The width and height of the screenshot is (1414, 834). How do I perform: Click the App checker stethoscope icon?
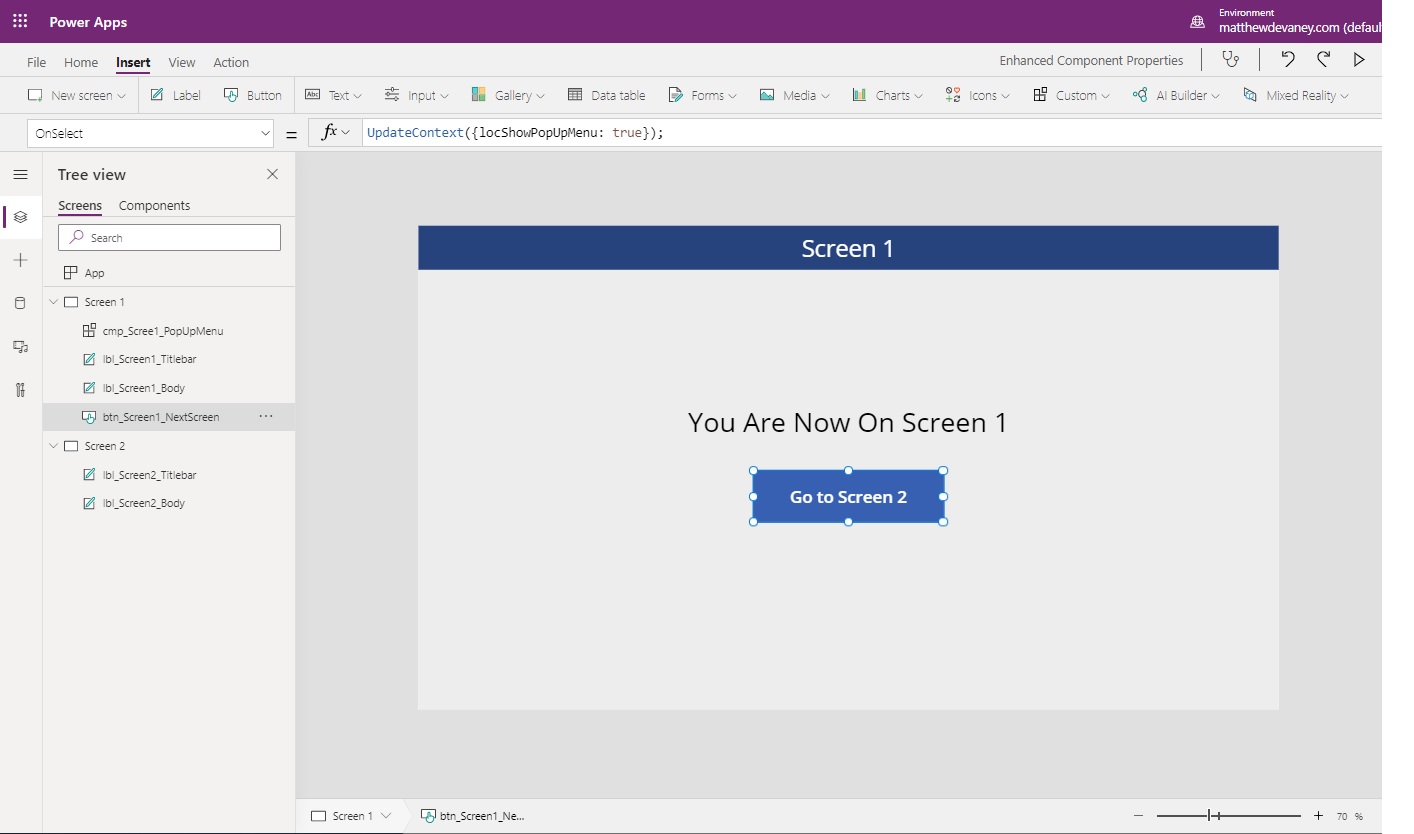coord(1230,59)
